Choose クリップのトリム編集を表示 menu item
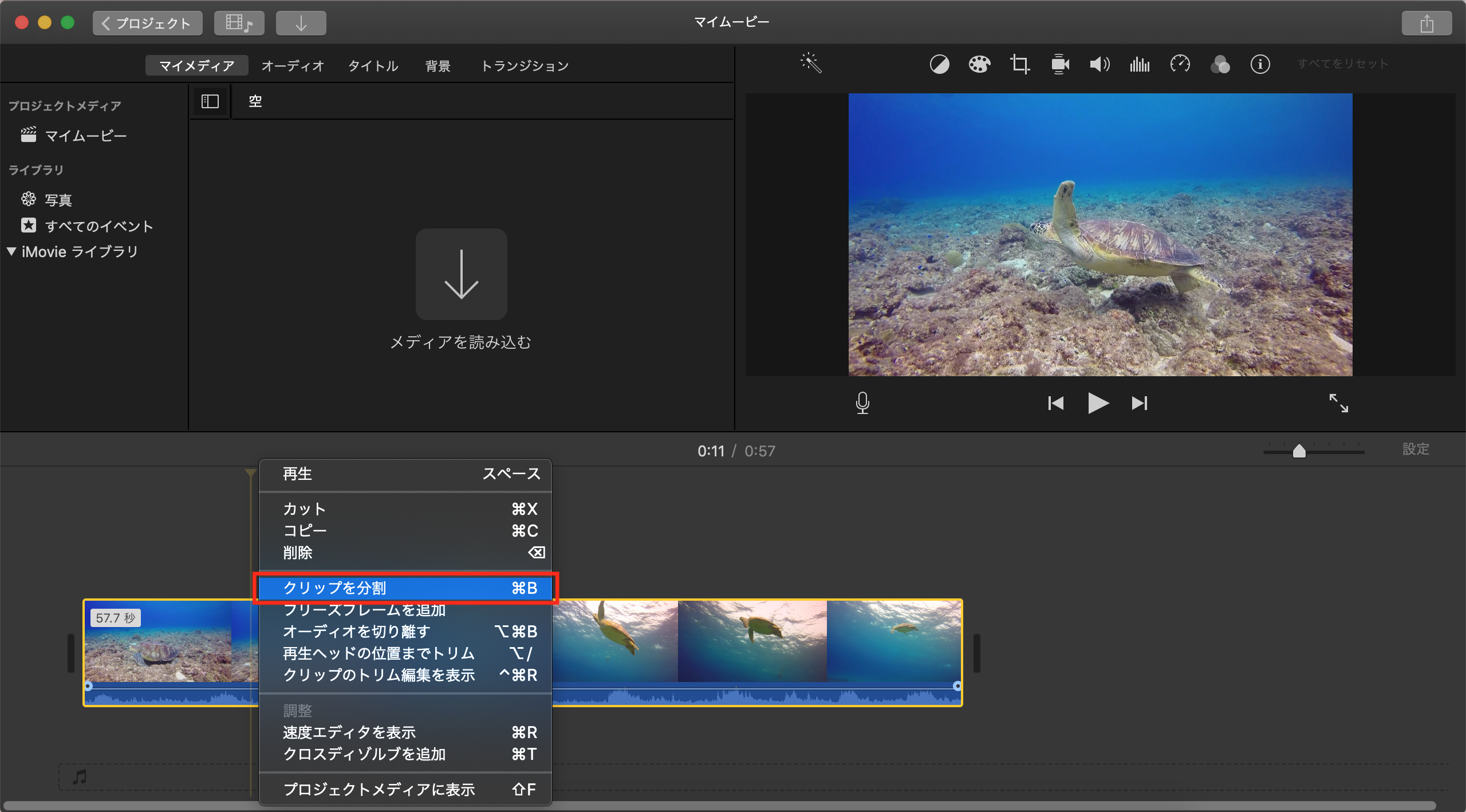The height and width of the screenshot is (812, 1466). pos(405,675)
